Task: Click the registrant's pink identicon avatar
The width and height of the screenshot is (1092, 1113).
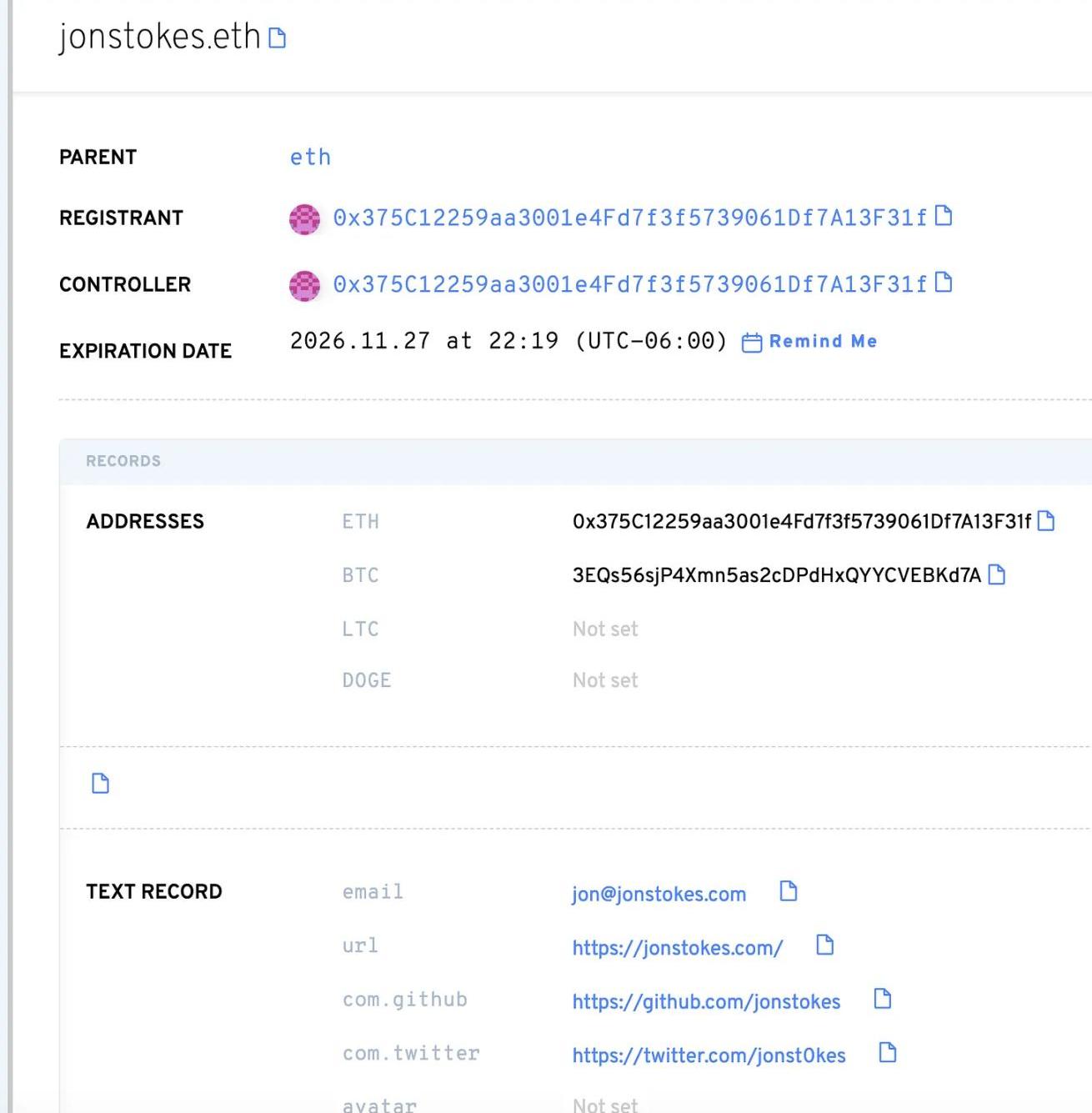Action: pyautogui.click(x=304, y=218)
